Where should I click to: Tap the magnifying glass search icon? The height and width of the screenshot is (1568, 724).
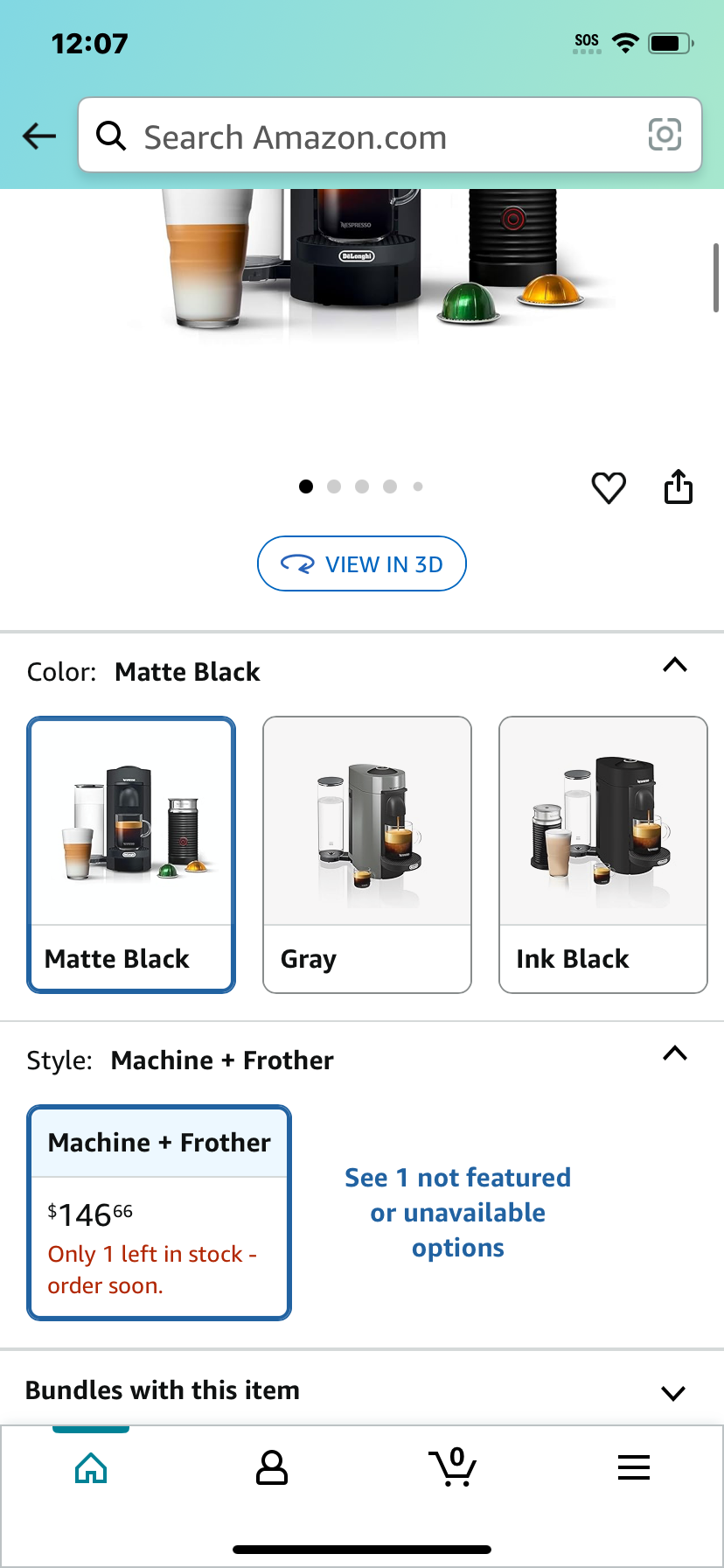pos(111,136)
